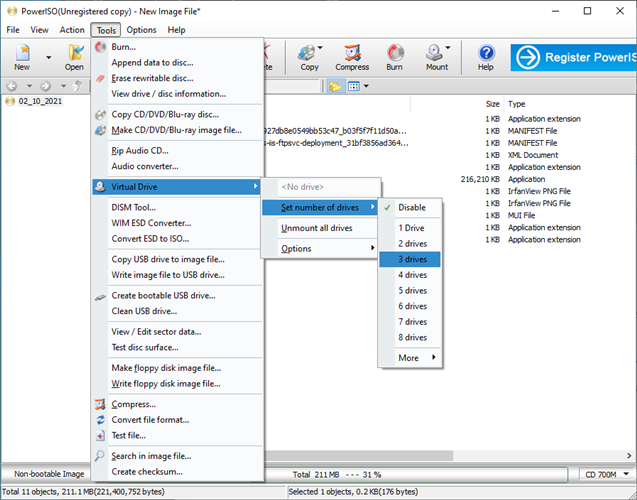Select the checked Disable drives option
This screenshot has height=500, width=637.
(412, 207)
